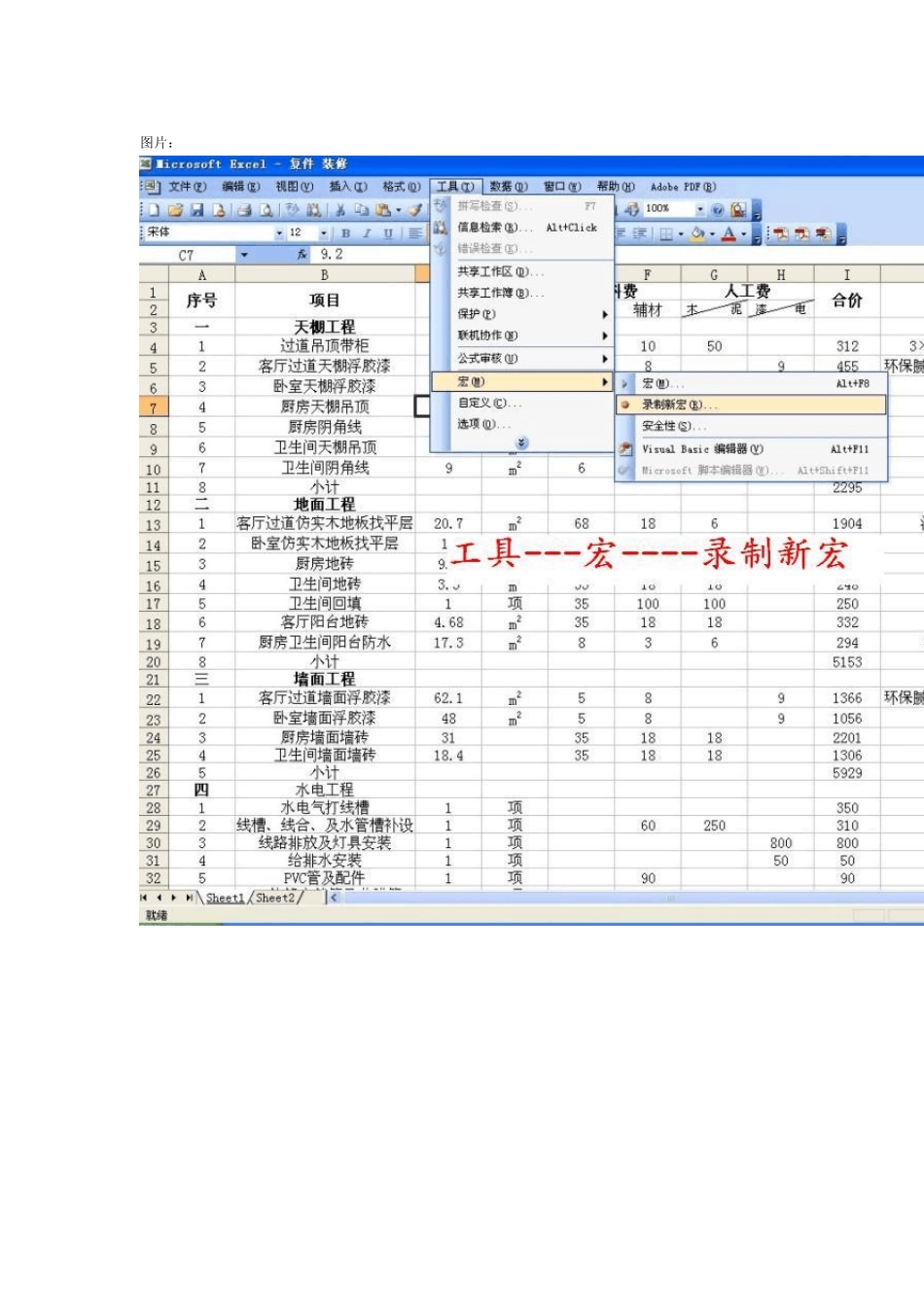Click the New workbook icon
Screen dimensions: 924x1307
153,210
